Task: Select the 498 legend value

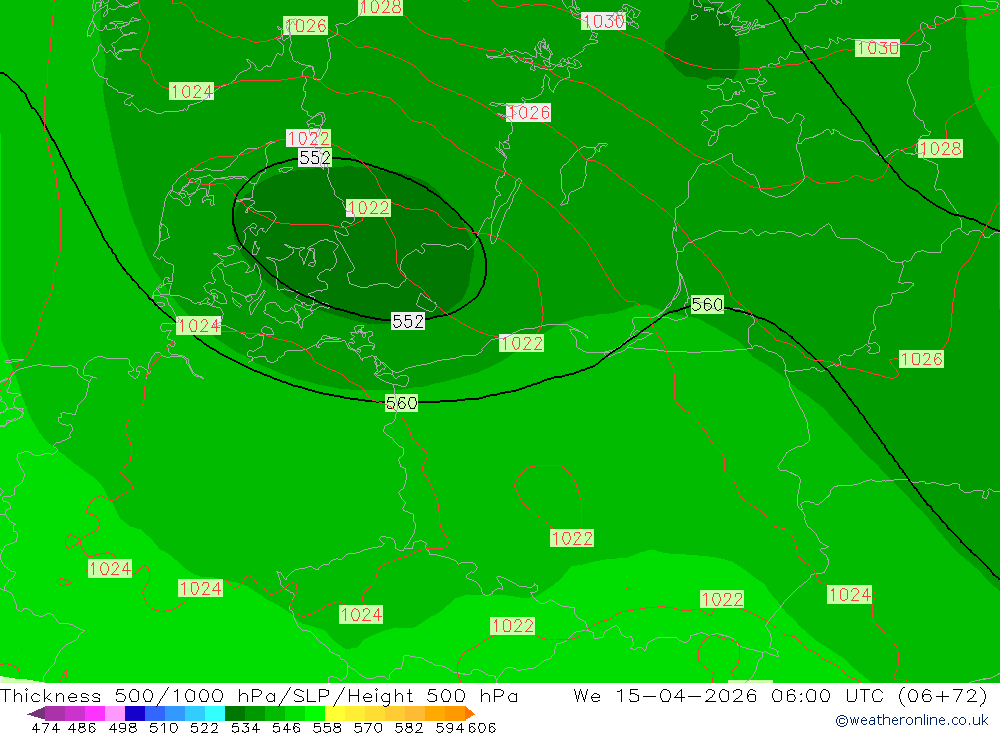Action: pos(122,727)
